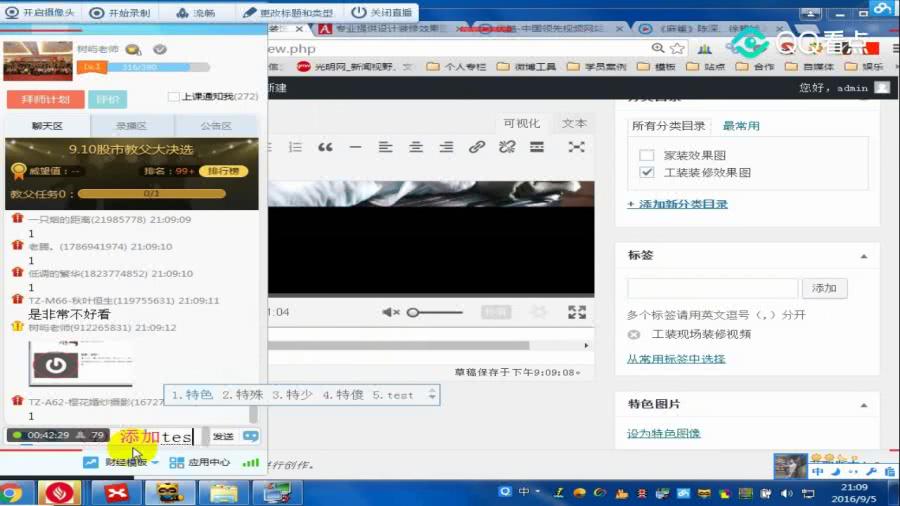Click the 设为特色图像 link

click(663, 433)
